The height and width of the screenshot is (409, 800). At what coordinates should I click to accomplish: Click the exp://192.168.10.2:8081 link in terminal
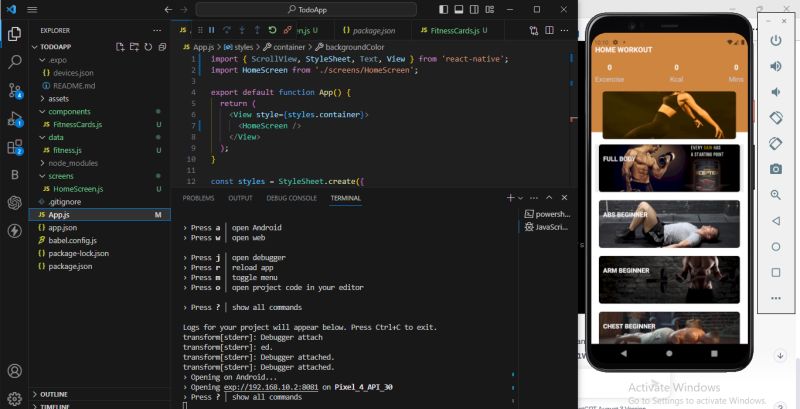(270, 387)
